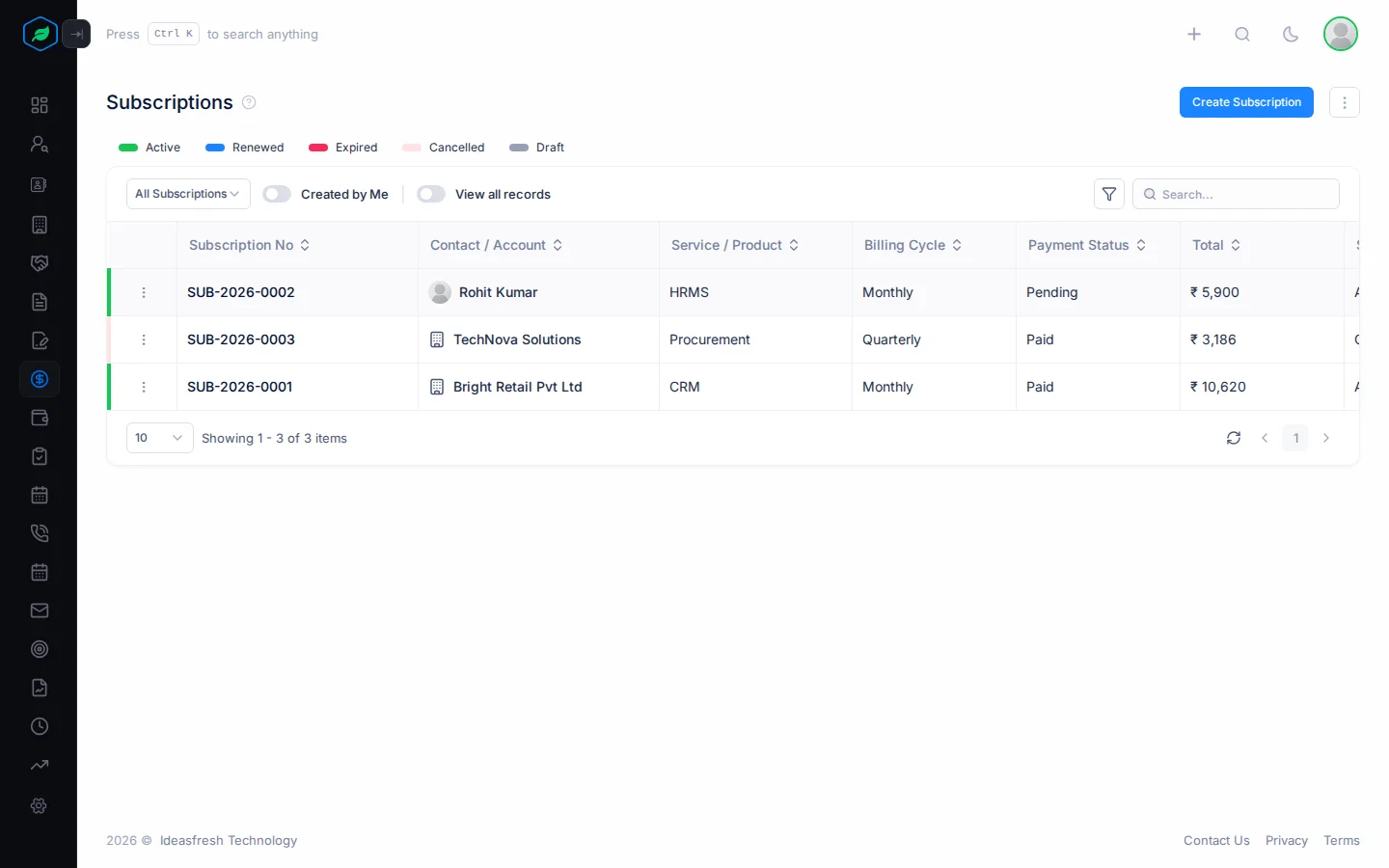
Task: Open the trending arrow analytics sidebar icon
Action: coord(40,765)
